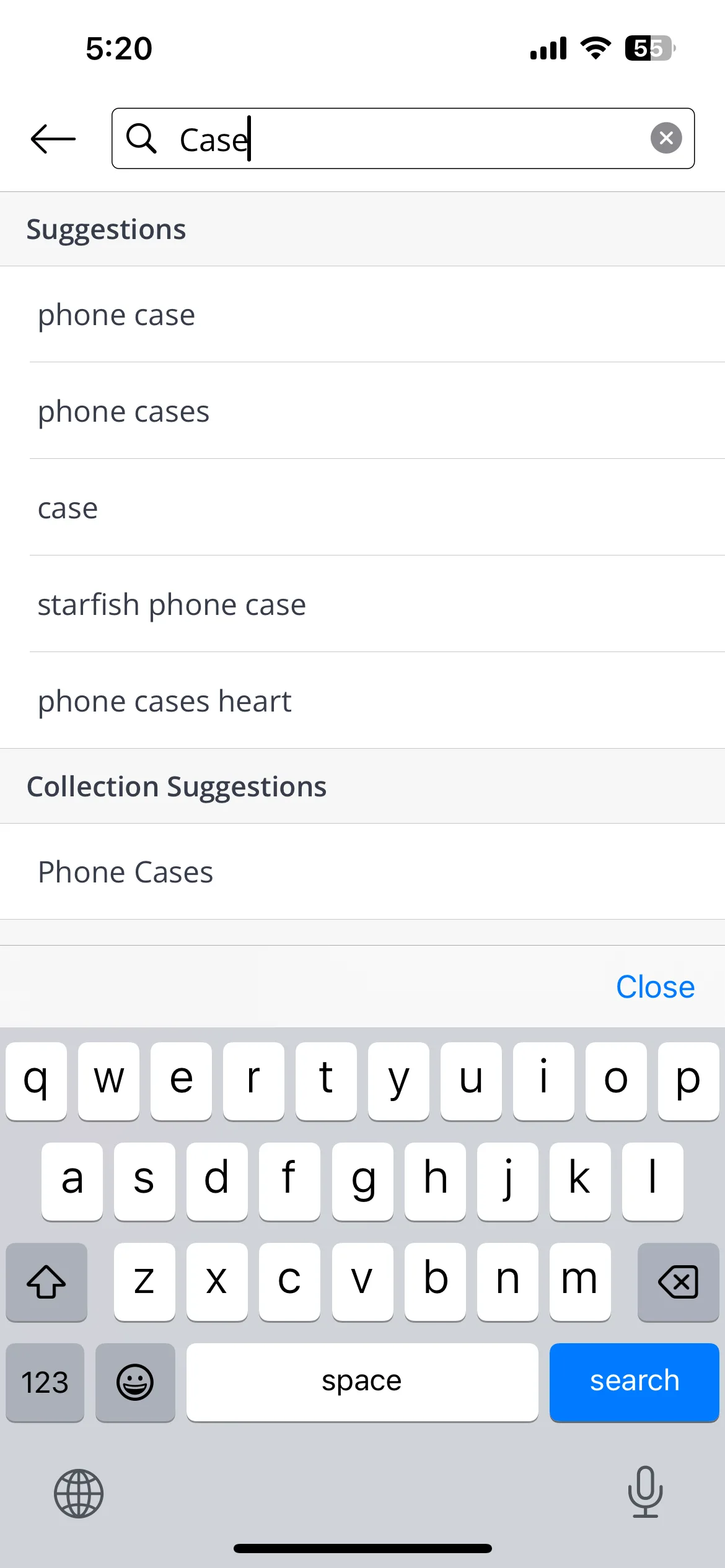The height and width of the screenshot is (1568, 725).
Task: Tap the space bar key
Action: (362, 1382)
